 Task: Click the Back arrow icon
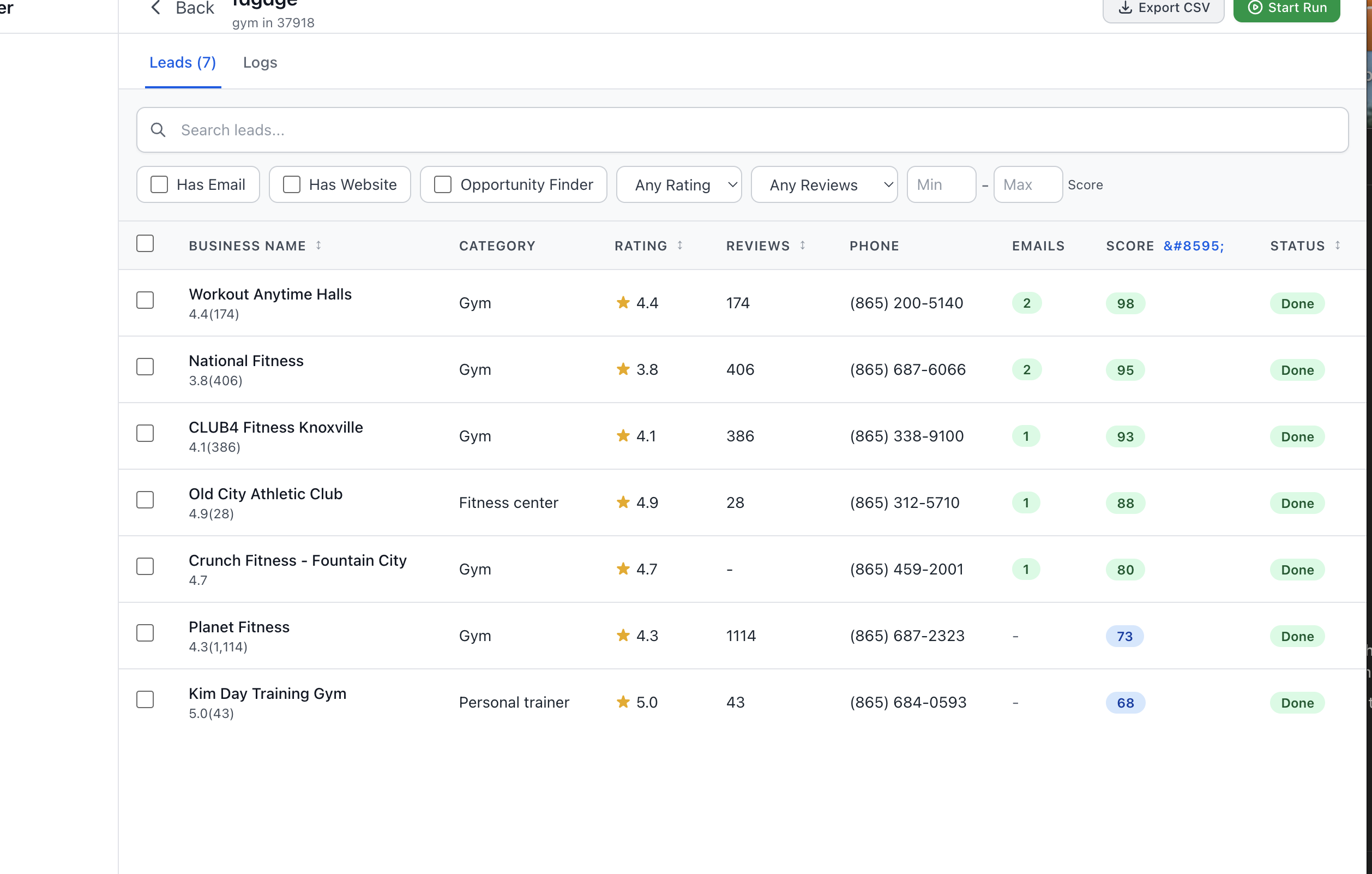[155, 8]
